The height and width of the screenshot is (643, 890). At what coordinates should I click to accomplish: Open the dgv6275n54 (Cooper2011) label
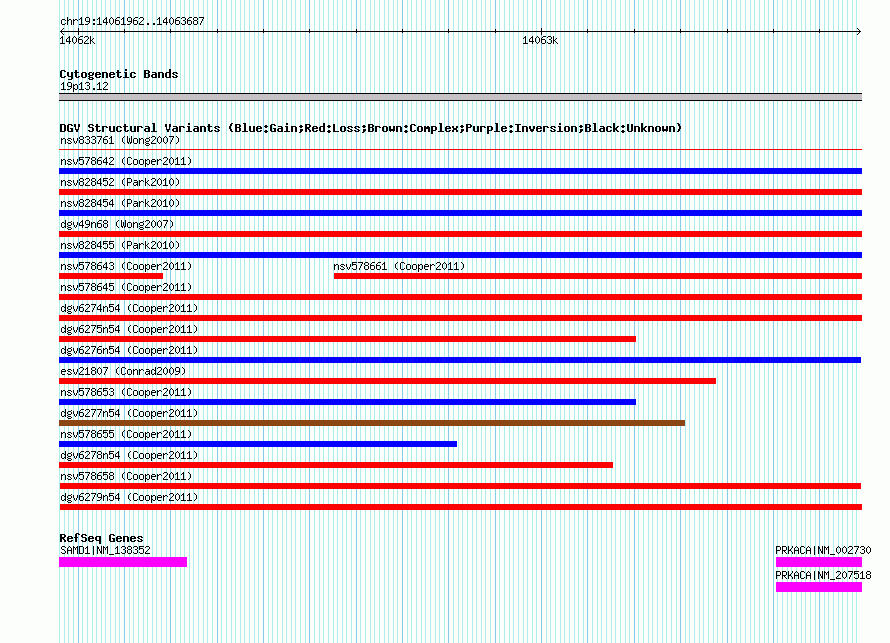pyautogui.click(x=129, y=329)
